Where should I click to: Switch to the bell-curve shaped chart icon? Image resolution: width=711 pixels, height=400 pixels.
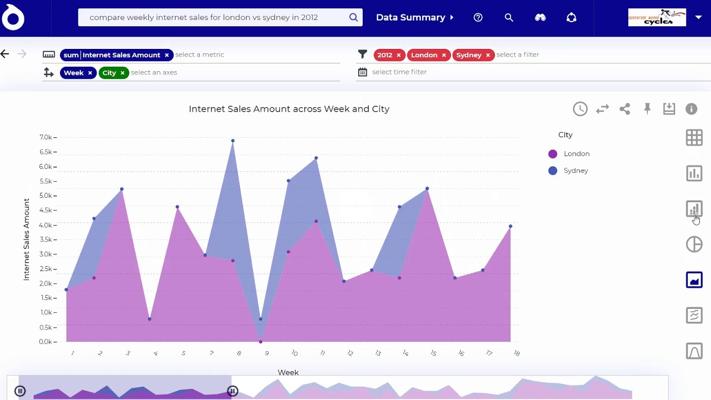694,351
